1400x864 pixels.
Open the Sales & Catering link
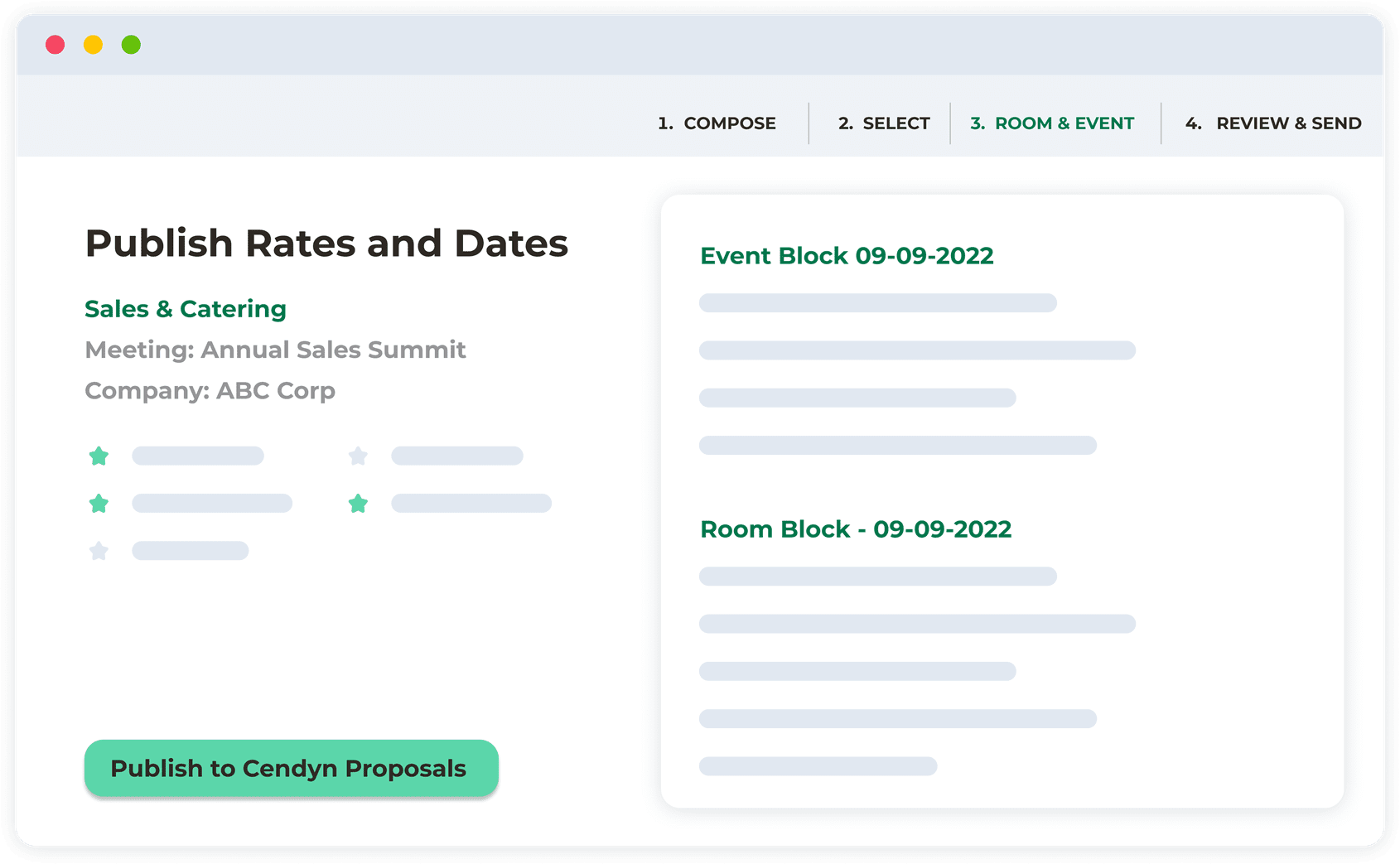pos(186,309)
